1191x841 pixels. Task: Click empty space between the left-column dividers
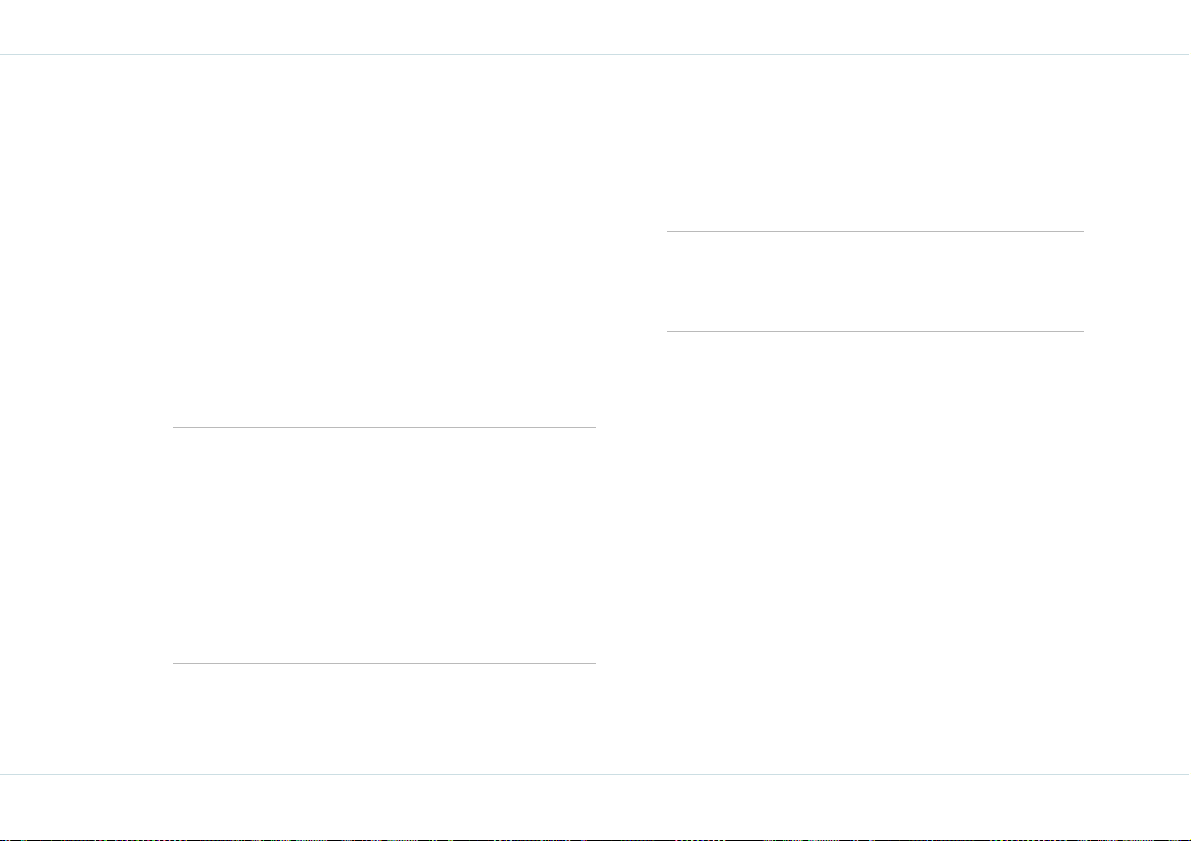384,545
